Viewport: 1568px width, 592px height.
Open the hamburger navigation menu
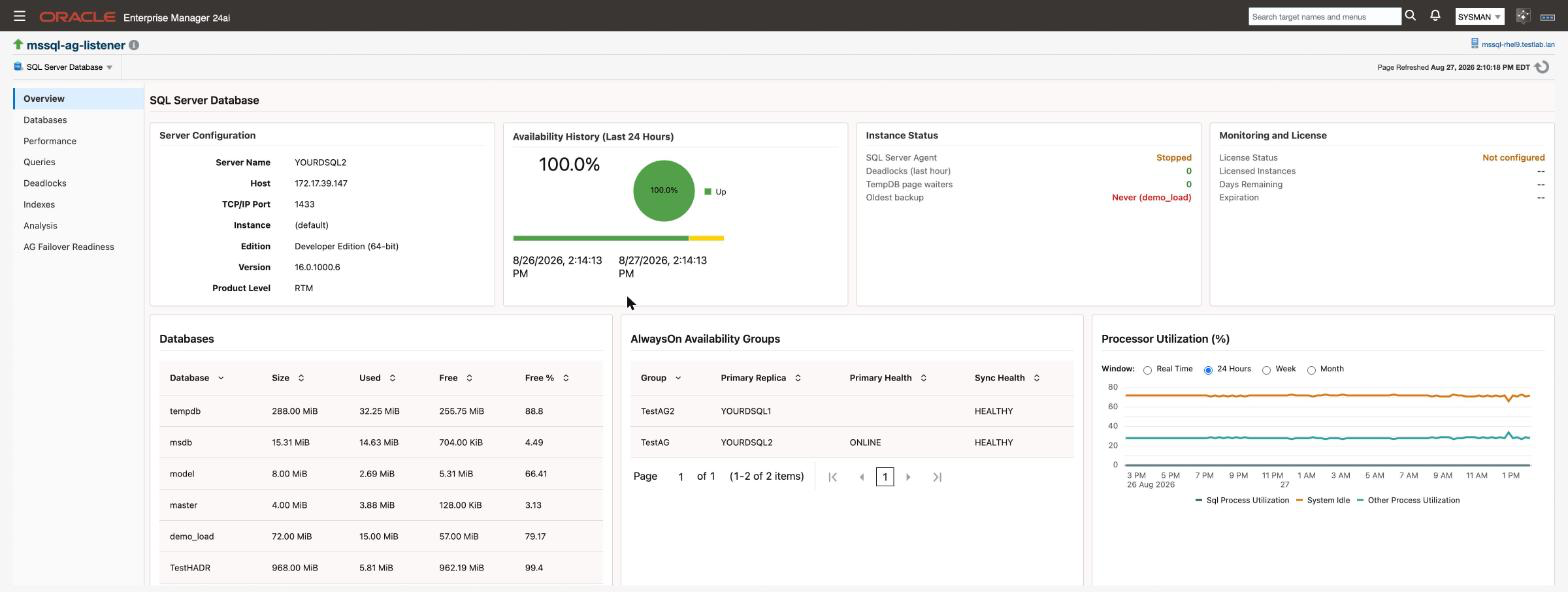(19, 16)
